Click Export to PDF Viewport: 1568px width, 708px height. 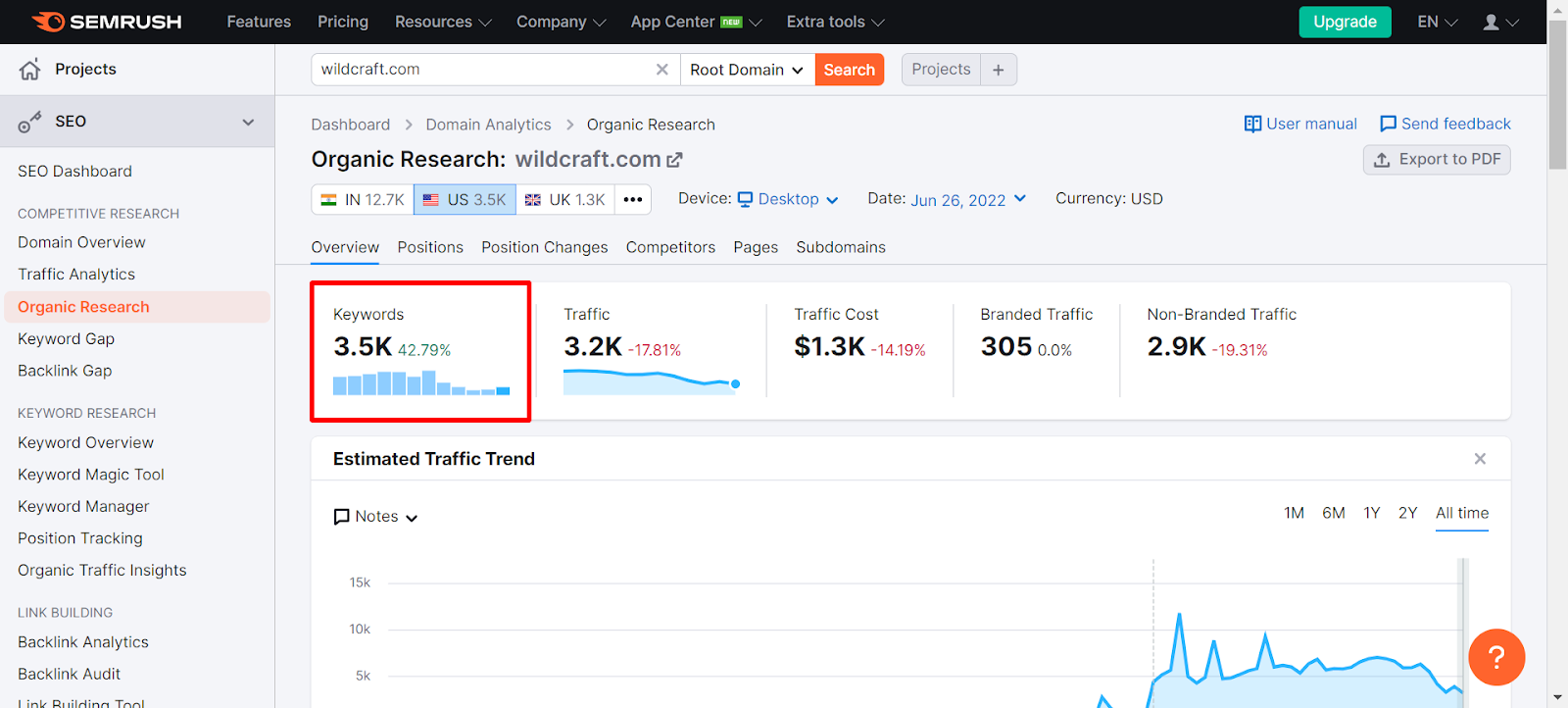coord(1437,160)
